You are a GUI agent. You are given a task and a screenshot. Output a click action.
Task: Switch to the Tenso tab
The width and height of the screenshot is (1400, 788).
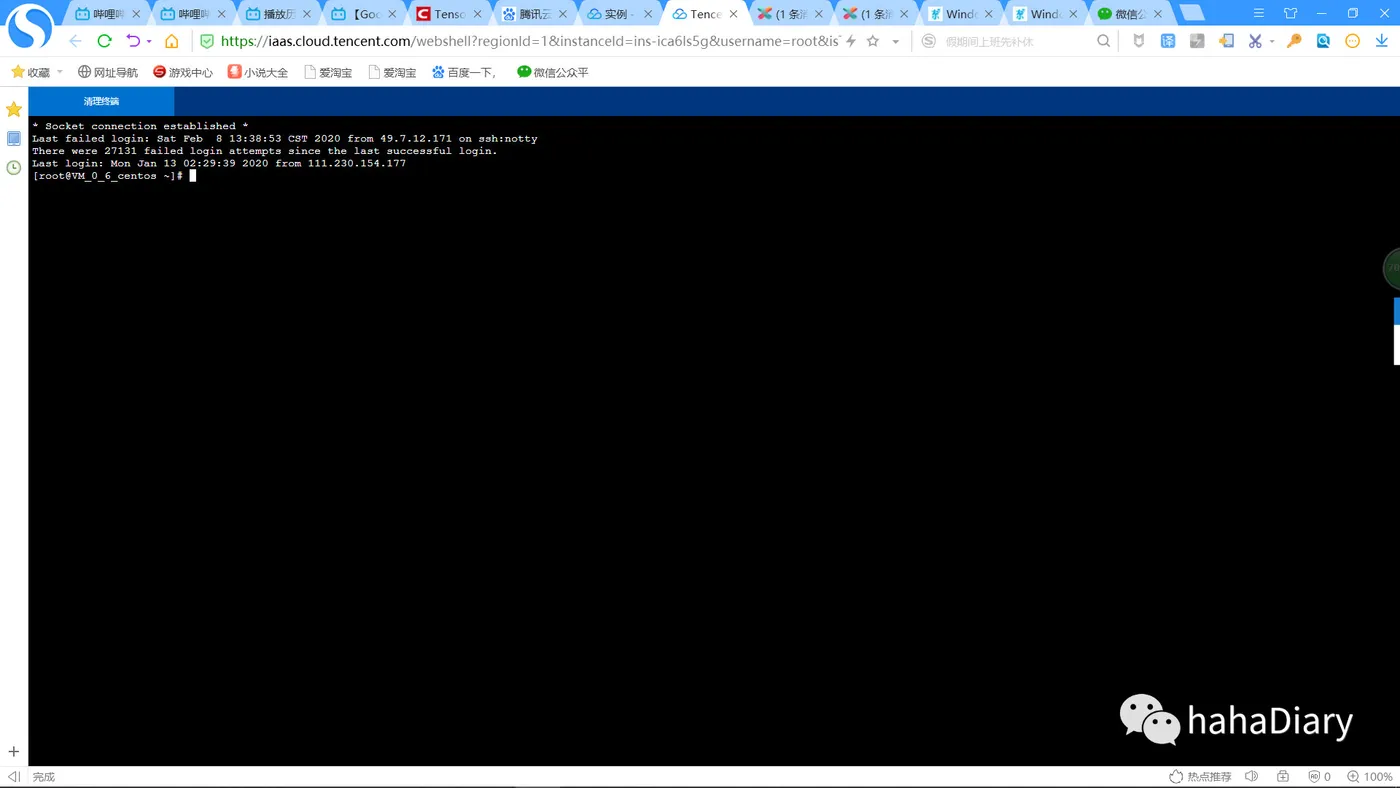click(448, 14)
